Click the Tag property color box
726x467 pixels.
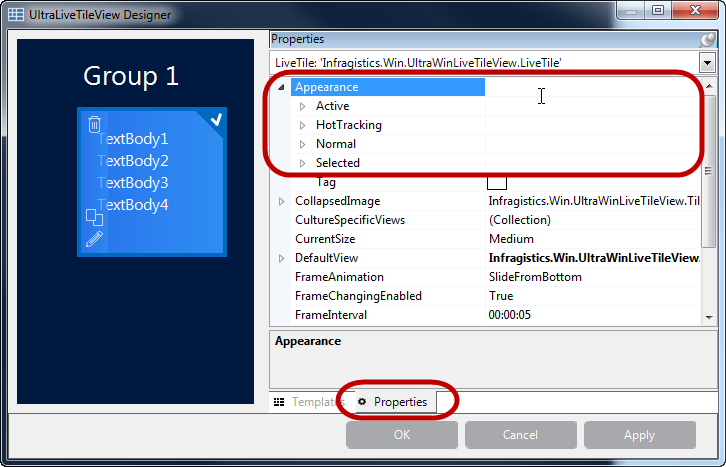click(497, 182)
